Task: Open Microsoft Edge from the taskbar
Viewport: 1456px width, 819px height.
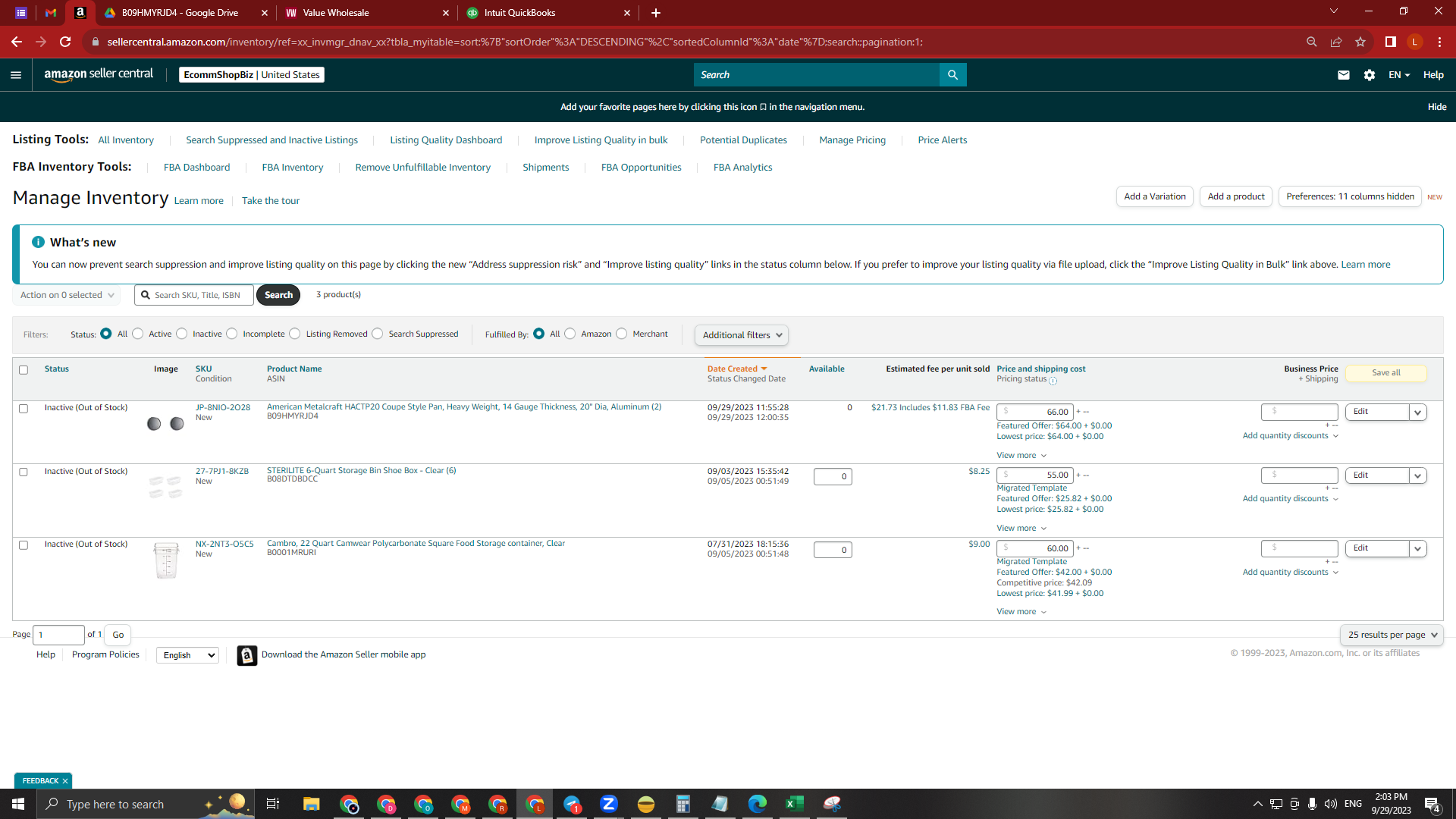Action: pos(758,804)
